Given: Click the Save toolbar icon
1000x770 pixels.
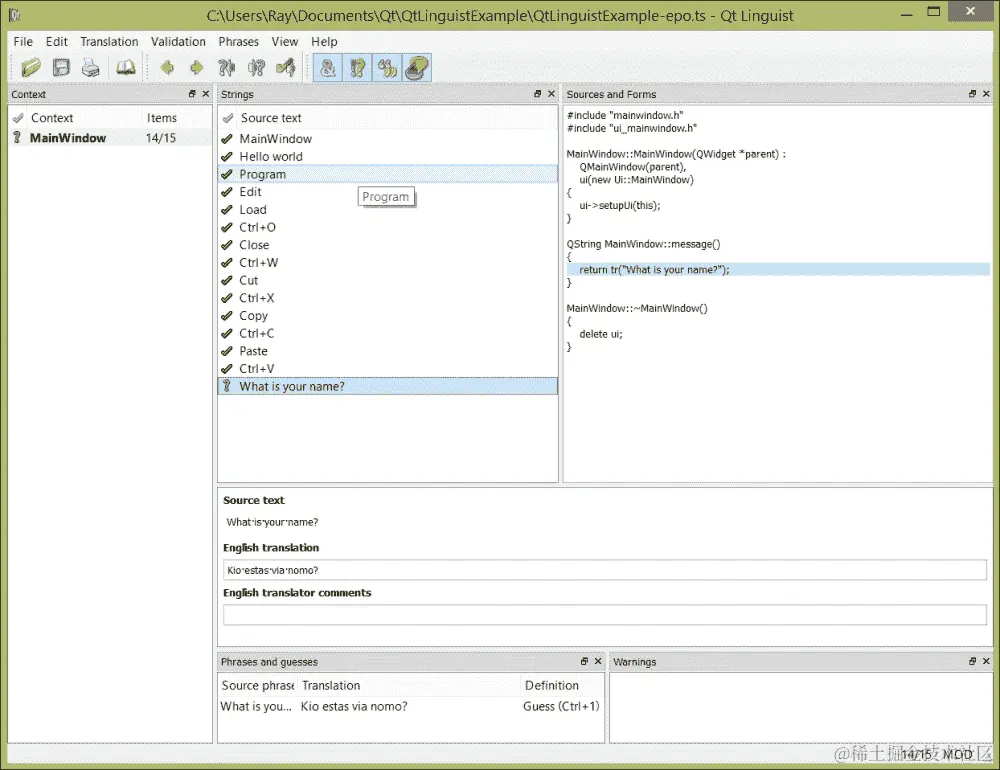Looking at the screenshot, I should (61, 68).
